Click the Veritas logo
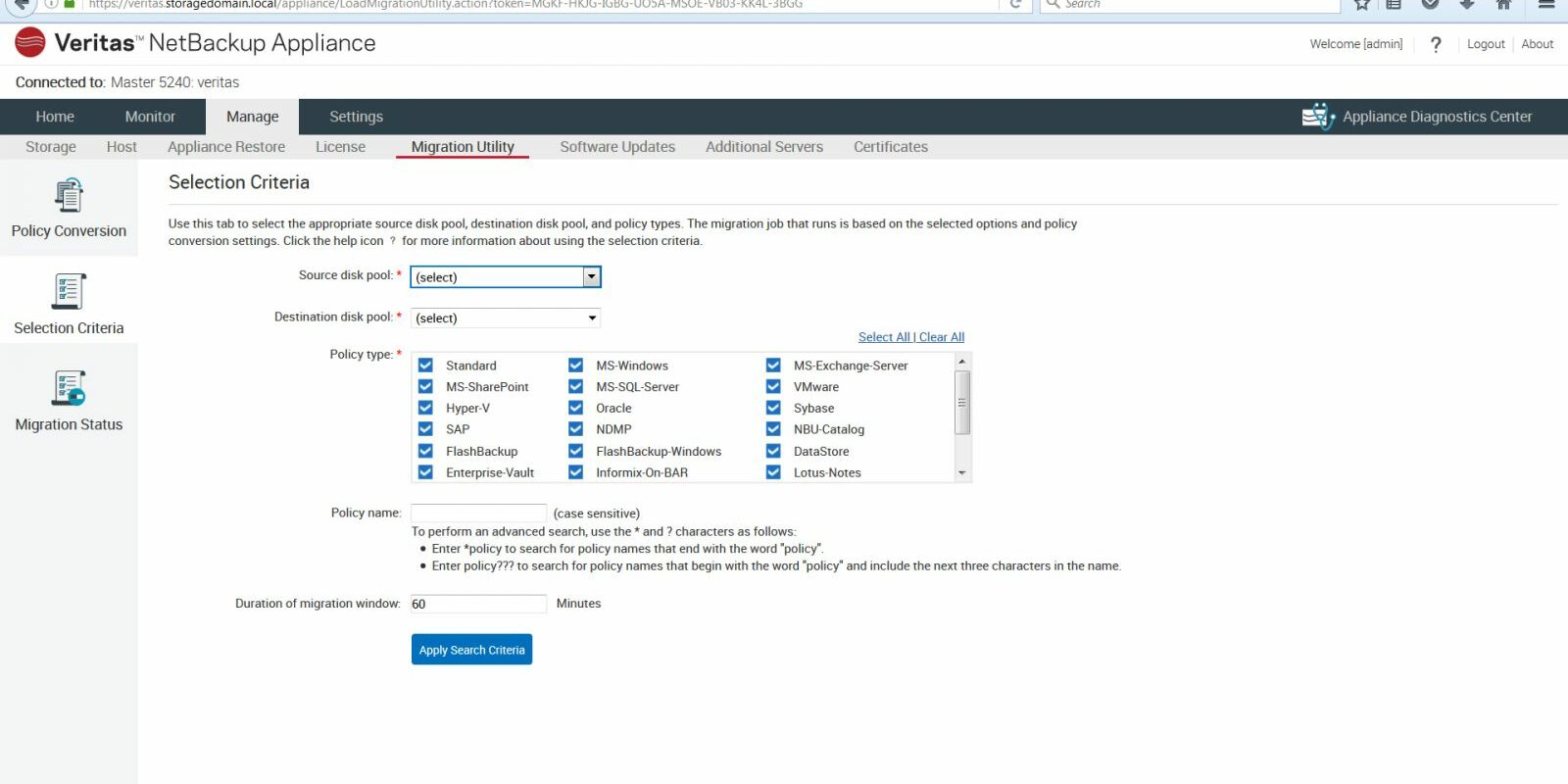The image size is (1568, 784). click(x=30, y=43)
